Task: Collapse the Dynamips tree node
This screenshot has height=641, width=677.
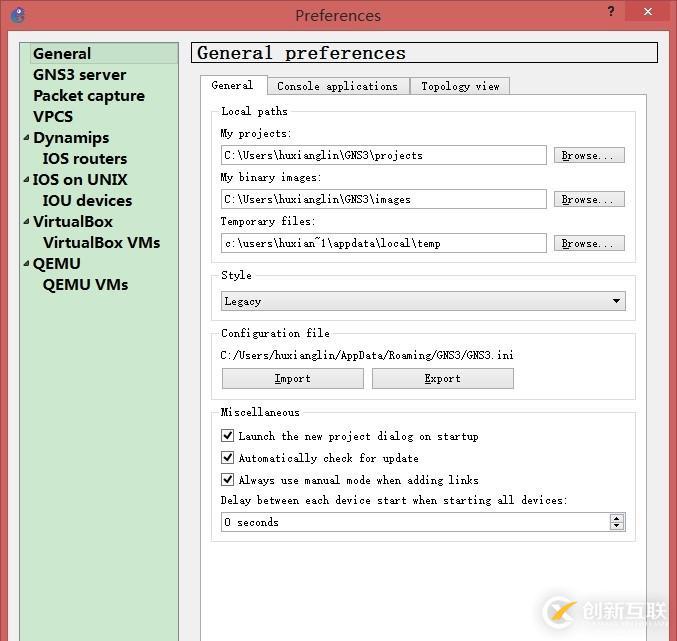Action: pos(26,138)
